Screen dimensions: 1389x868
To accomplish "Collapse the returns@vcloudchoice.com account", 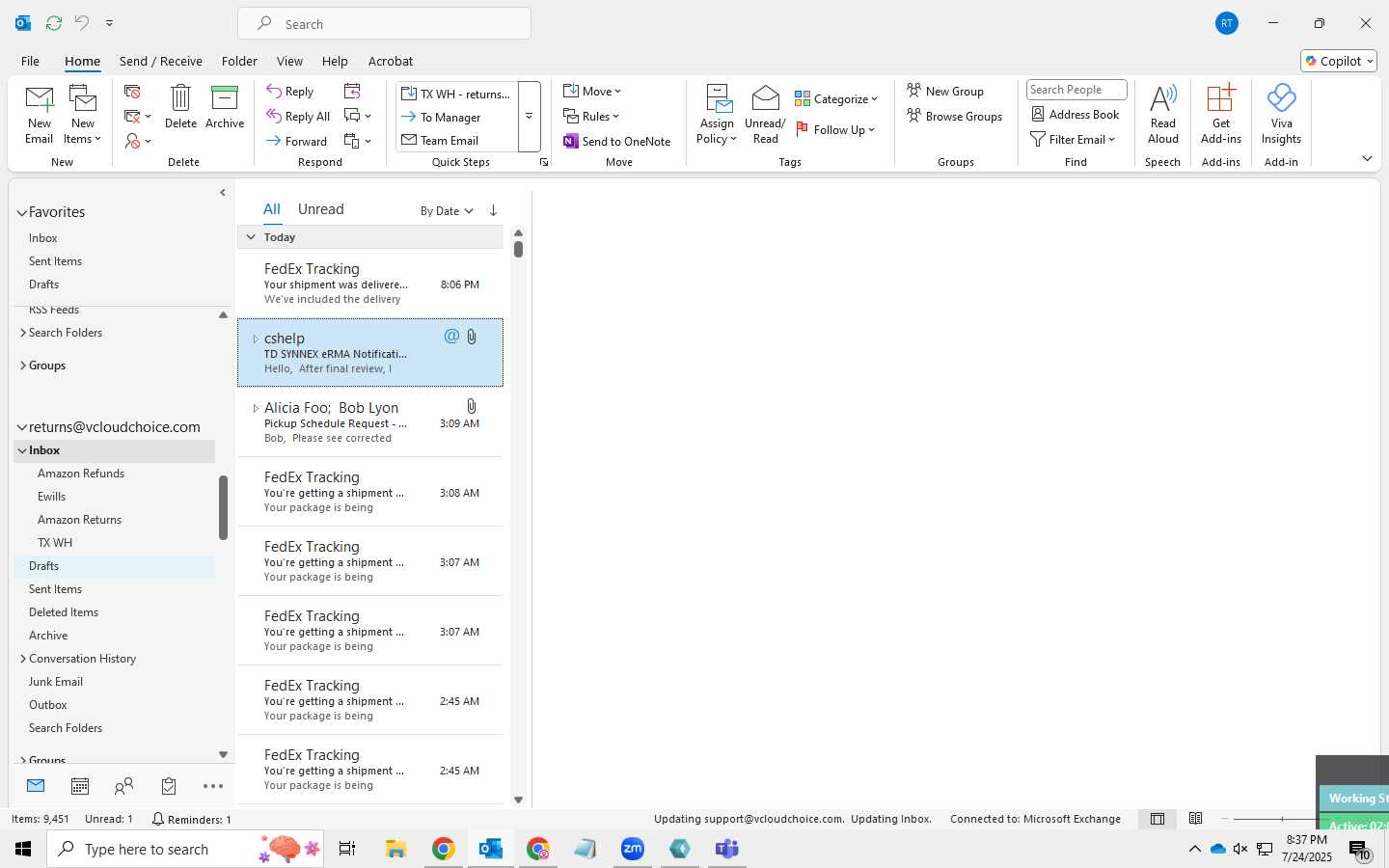I will [x=22, y=427].
